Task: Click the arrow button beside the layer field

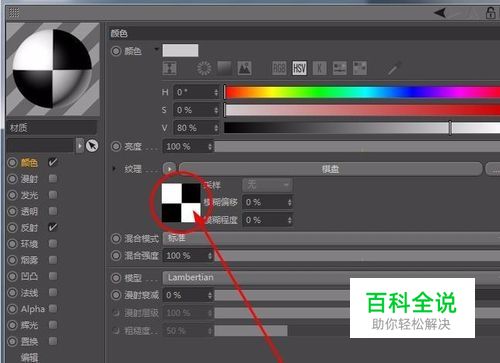Action: (x=79, y=146)
